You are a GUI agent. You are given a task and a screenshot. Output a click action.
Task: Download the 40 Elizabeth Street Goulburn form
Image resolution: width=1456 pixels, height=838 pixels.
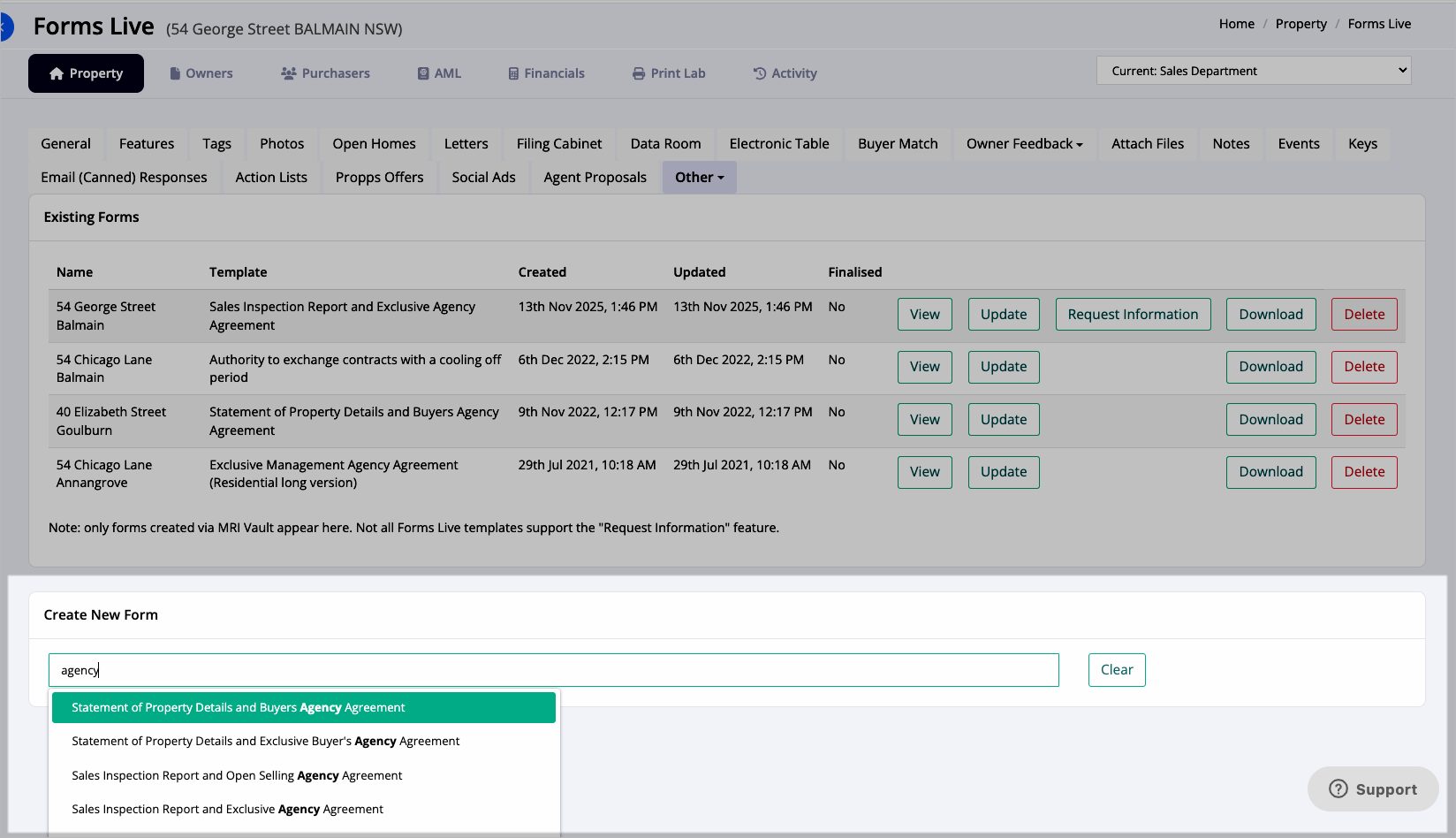[x=1270, y=420]
